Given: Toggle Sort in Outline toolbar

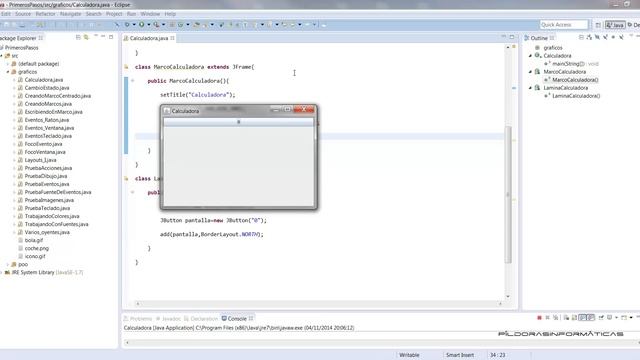Looking at the screenshot, I should tap(589, 37).
